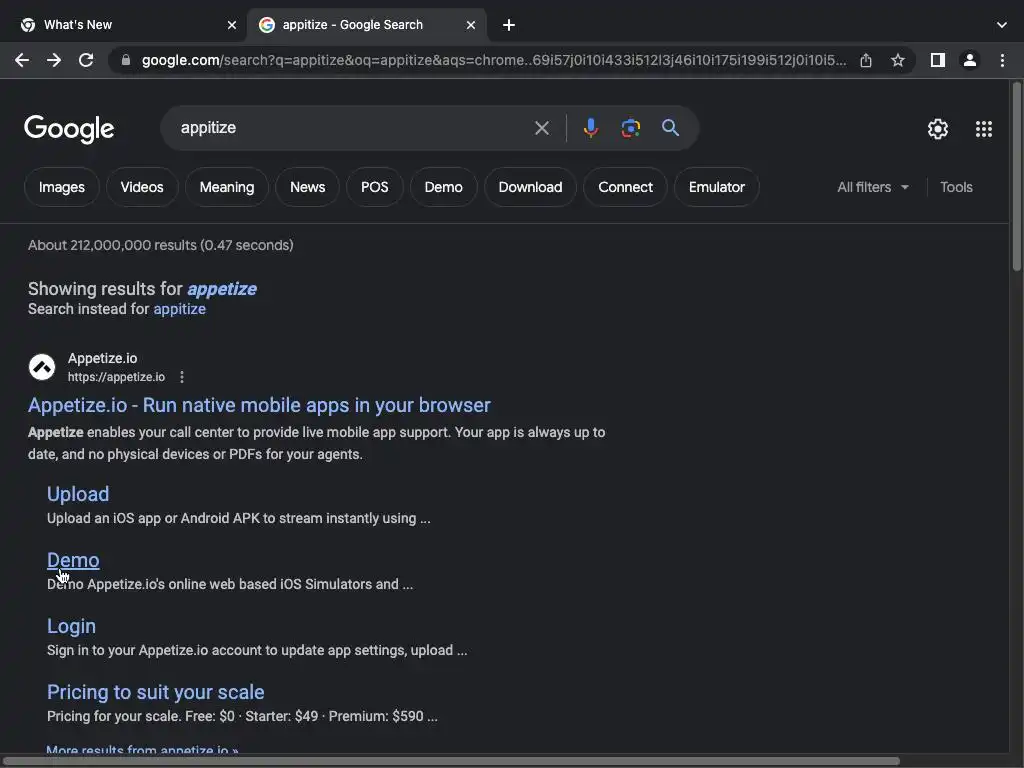Select the Emulator filter chip
1024x768 pixels.
coord(716,187)
